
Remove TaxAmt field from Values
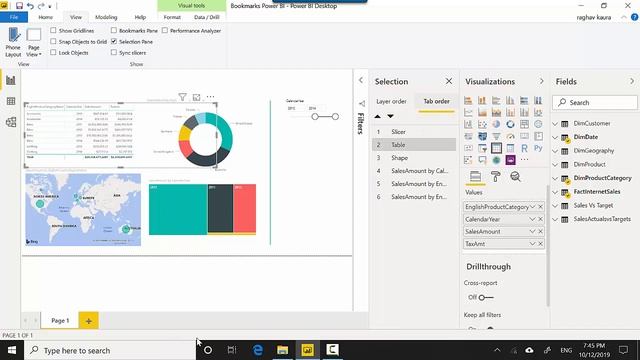(540, 244)
